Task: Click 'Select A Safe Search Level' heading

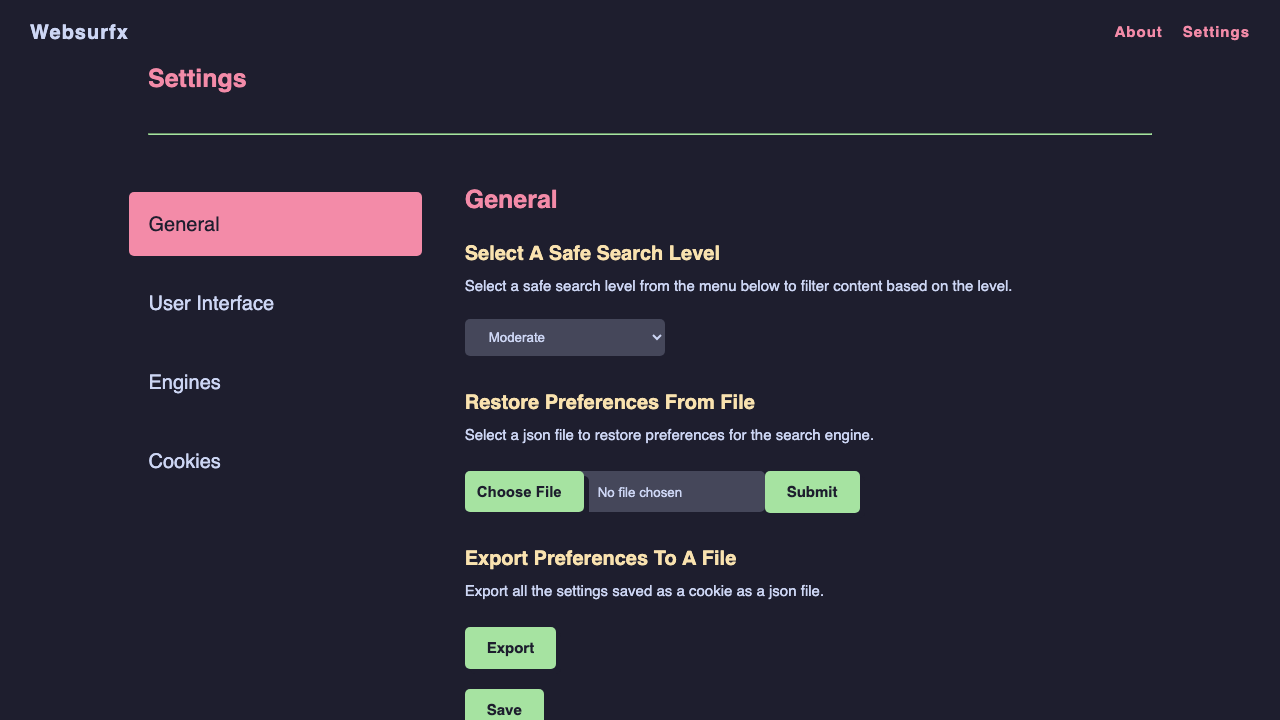Action: pos(592,253)
